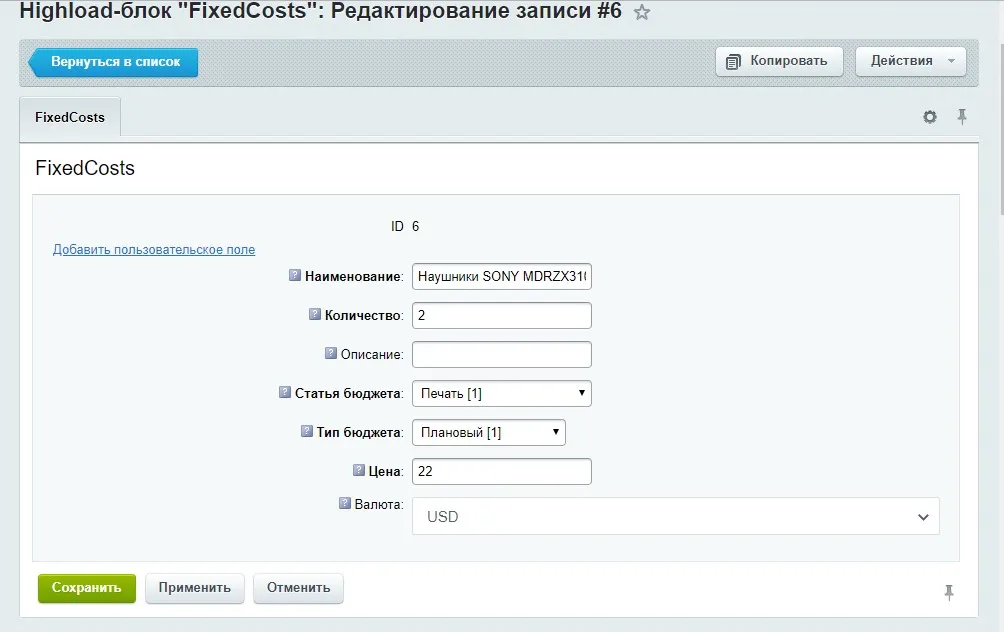Save the record with Сохранить
Image resolution: width=1004 pixels, height=632 pixels.
tap(86, 588)
